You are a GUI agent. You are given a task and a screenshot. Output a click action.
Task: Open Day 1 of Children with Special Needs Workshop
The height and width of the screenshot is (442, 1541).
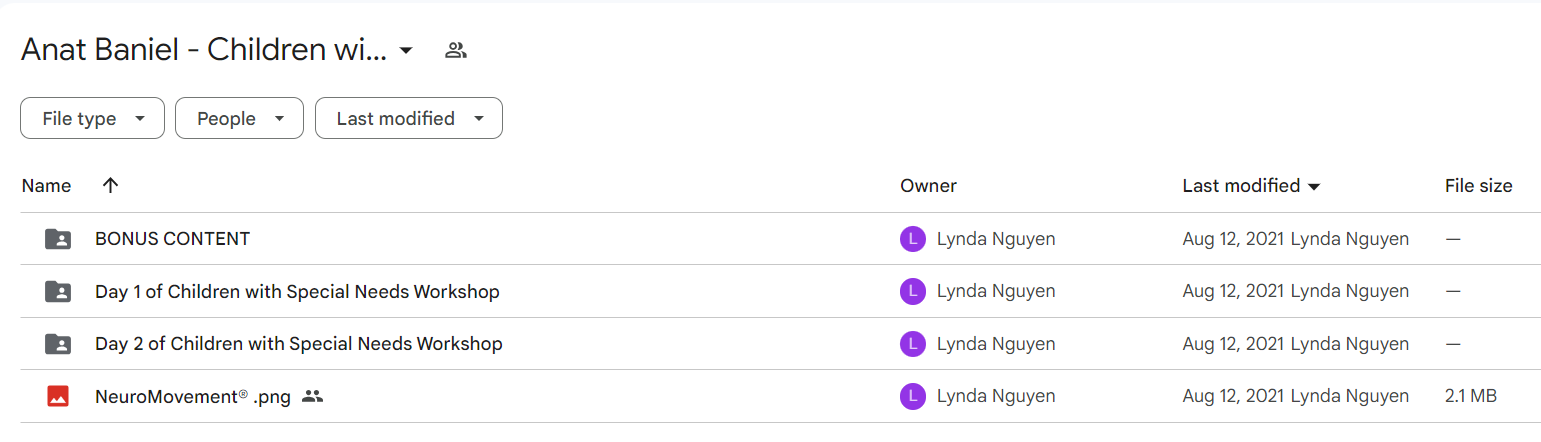click(297, 292)
